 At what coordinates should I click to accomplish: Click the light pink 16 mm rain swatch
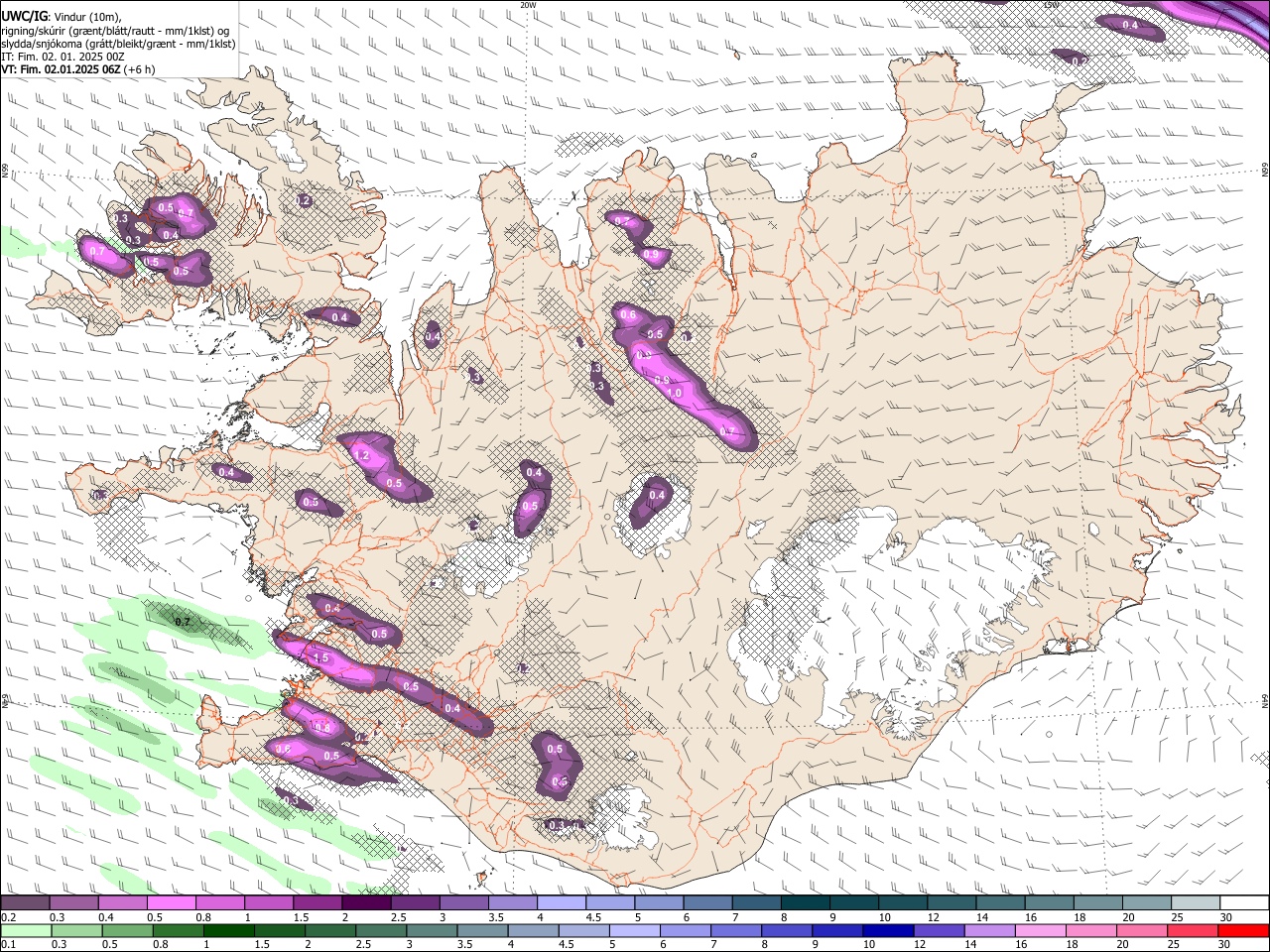(x=1041, y=931)
